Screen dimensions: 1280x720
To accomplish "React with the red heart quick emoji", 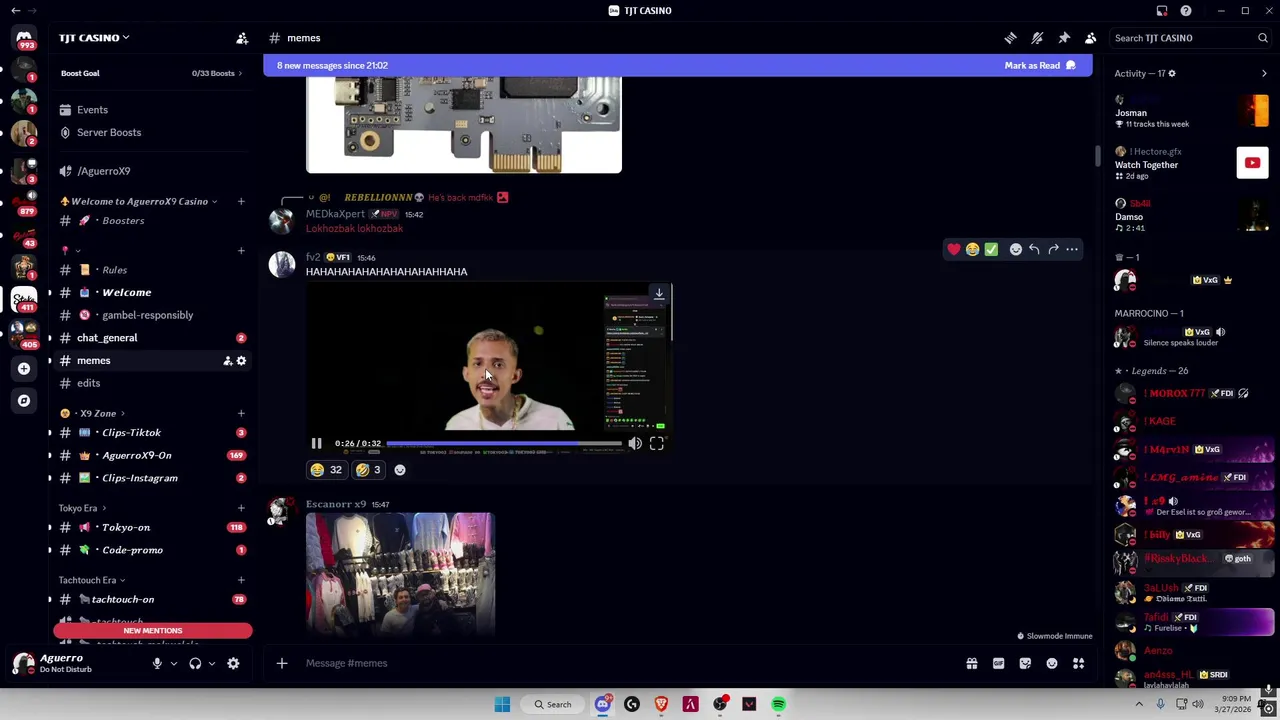I will pos(954,249).
